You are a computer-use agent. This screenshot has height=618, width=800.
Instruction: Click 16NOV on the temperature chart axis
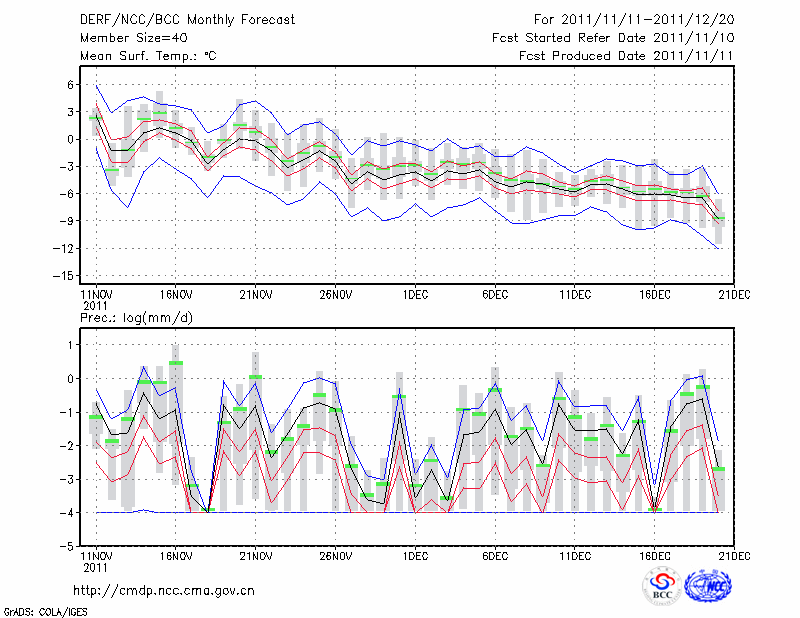pyautogui.click(x=176, y=294)
